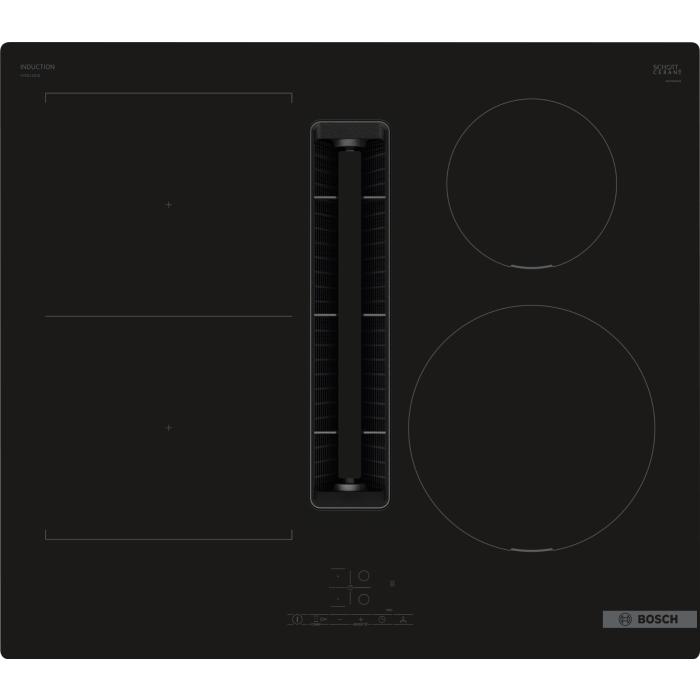Image resolution: width=700 pixels, height=700 pixels.
Task: Click the top cap of the central extractor vent
Action: pyautogui.click(x=349, y=144)
